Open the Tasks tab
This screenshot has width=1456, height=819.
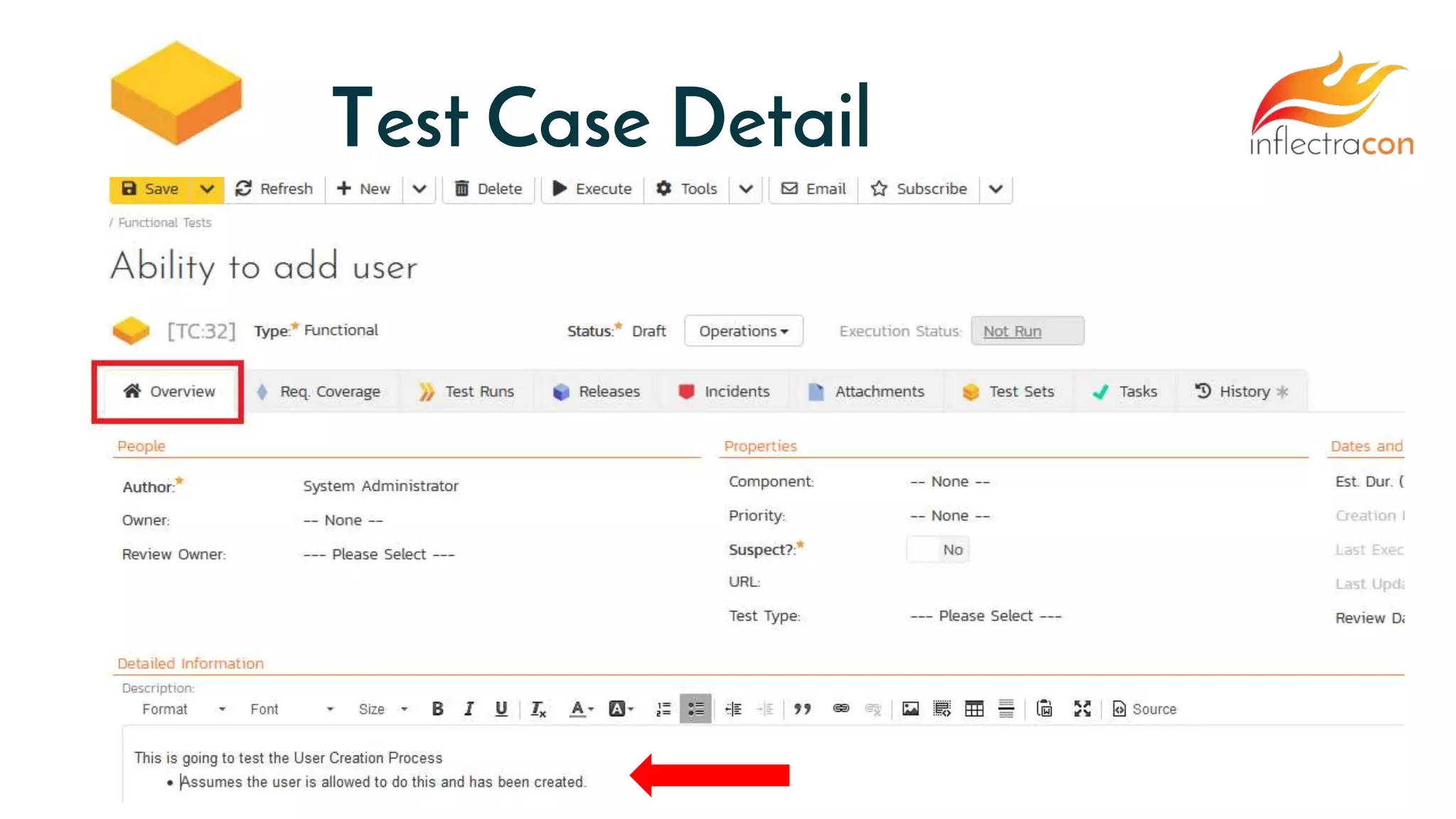click(x=1125, y=392)
